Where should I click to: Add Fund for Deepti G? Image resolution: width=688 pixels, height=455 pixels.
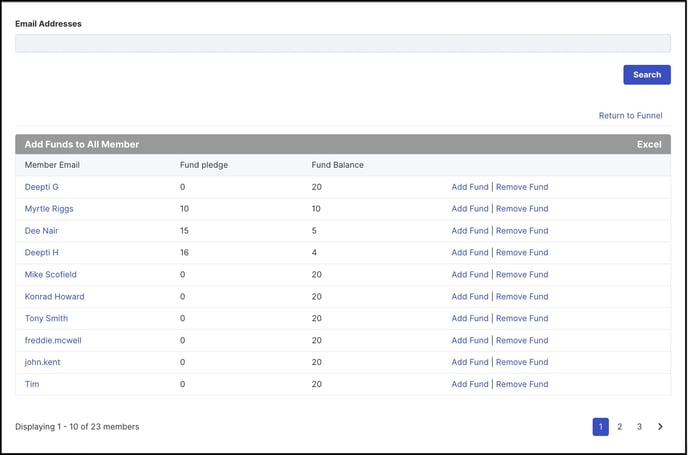tap(469, 187)
